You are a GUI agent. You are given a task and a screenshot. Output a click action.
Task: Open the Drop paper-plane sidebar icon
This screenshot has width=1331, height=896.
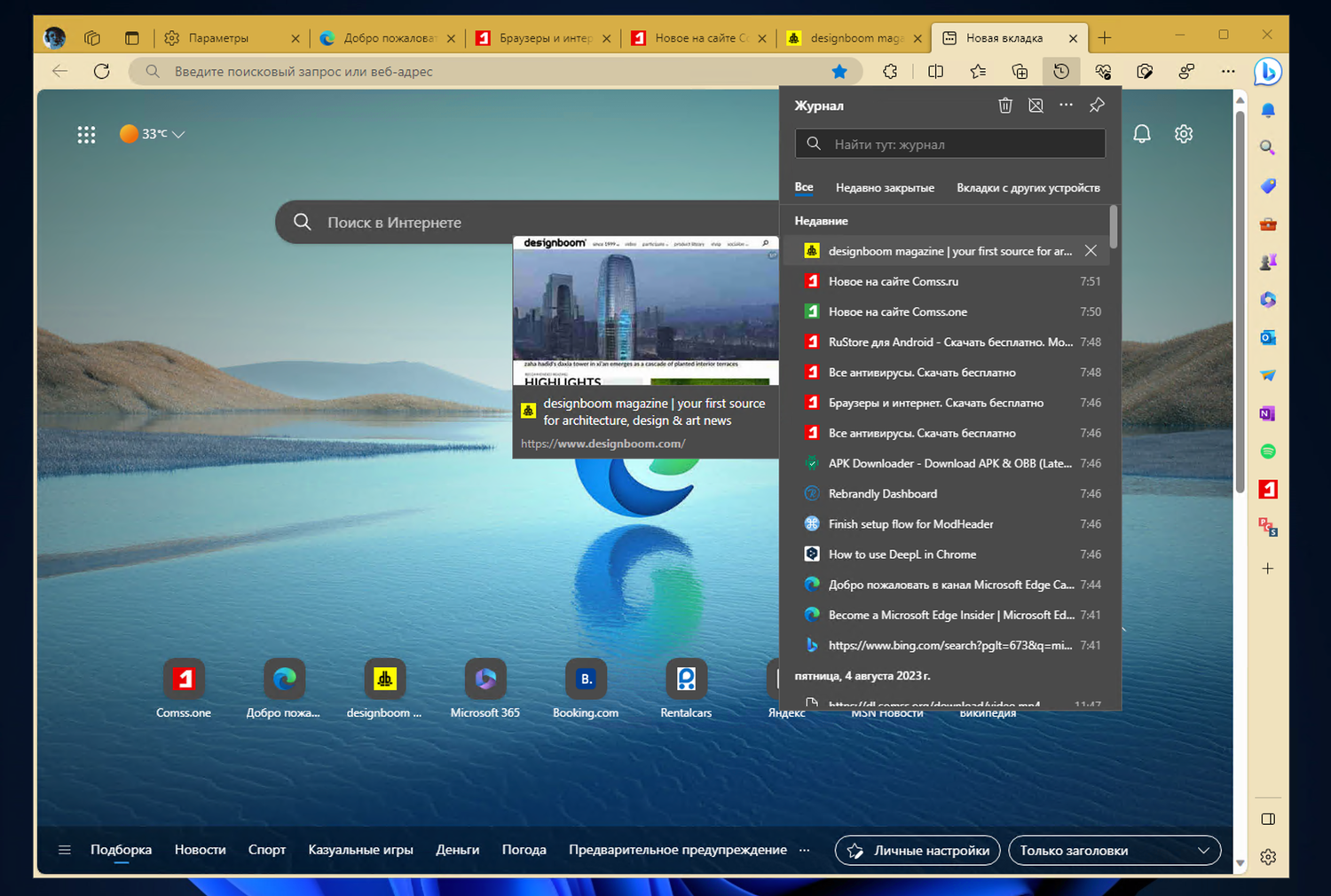tap(1268, 375)
